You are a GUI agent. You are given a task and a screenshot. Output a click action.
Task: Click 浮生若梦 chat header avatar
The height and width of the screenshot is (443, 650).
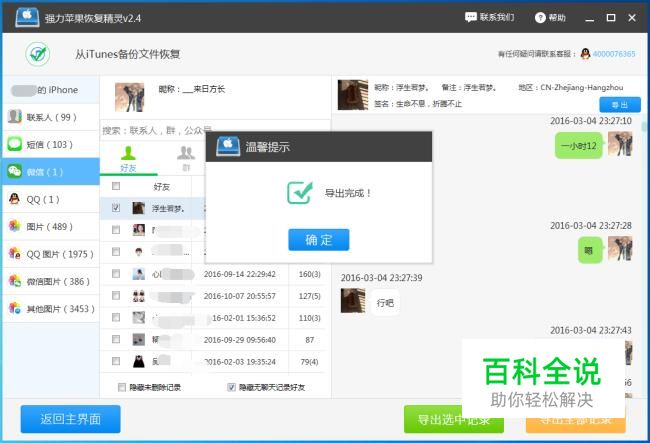[353, 95]
